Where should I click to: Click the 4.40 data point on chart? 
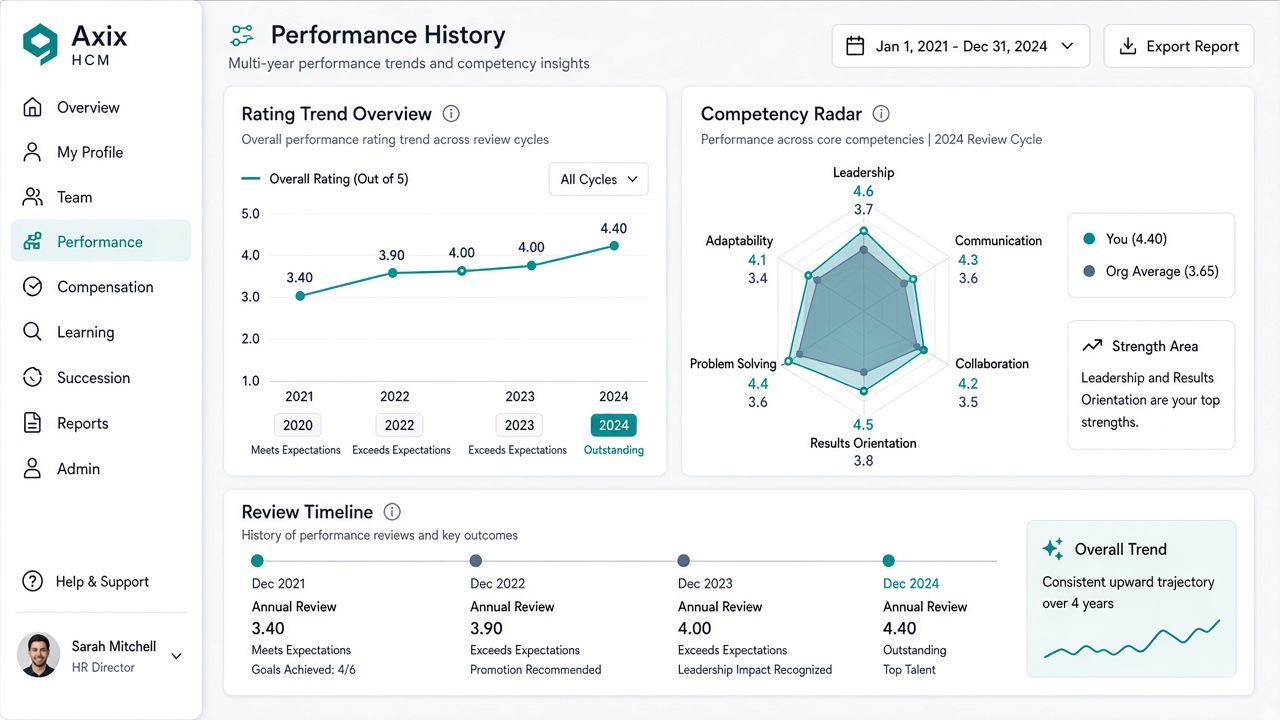click(x=614, y=246)
